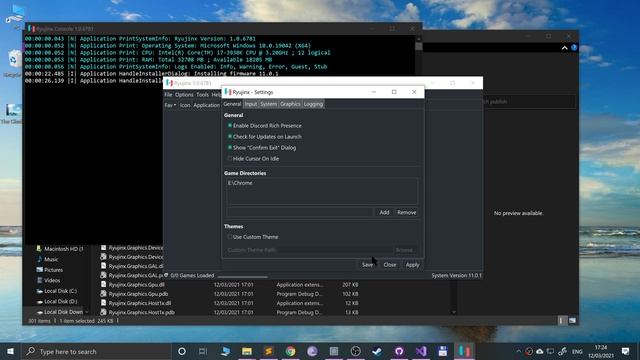Screen dimensions: 640x360
Task: Open Google Chrome from the taskbar
Action: tap(290, 351)
